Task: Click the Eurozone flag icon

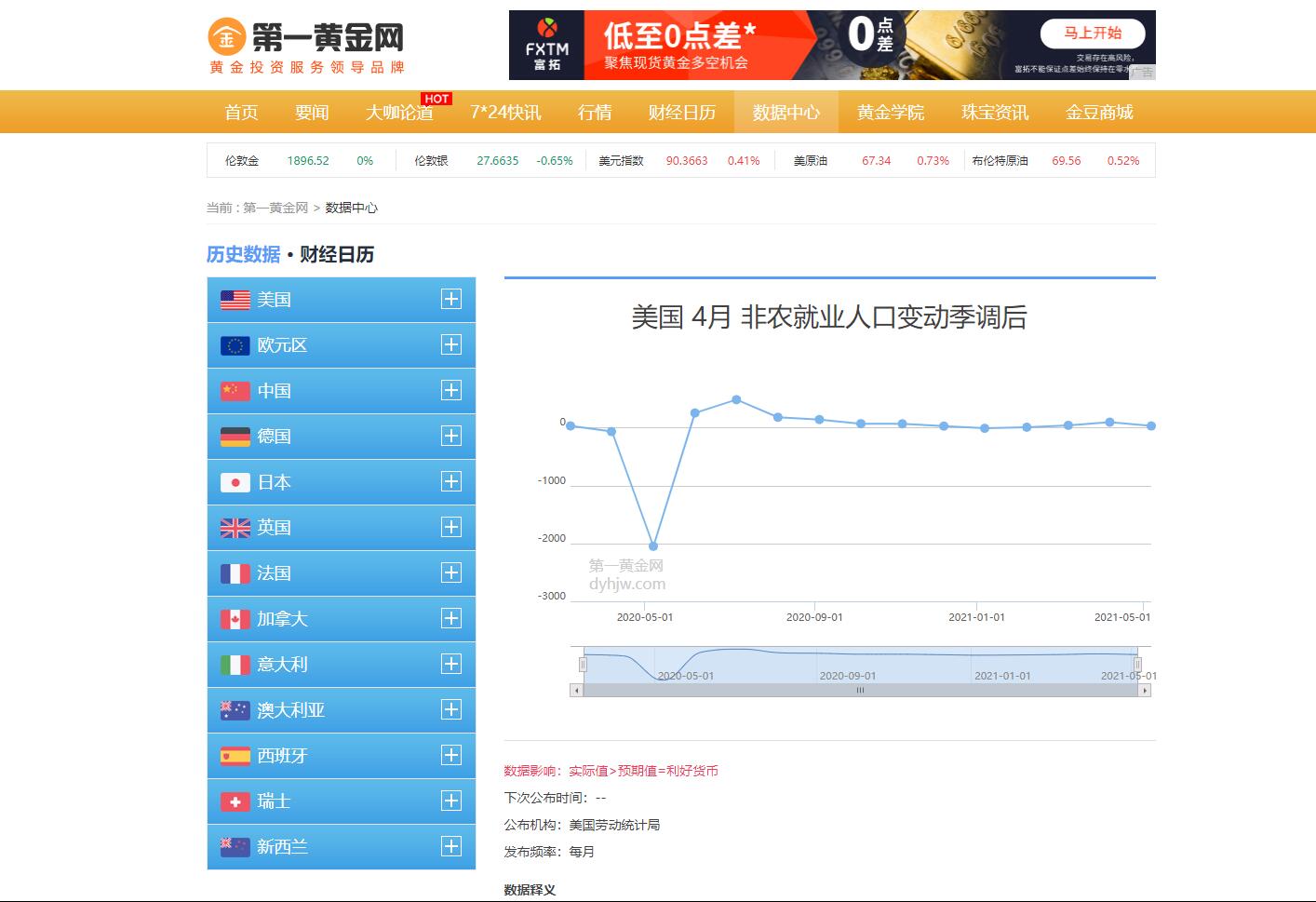Action: point(235,345)
